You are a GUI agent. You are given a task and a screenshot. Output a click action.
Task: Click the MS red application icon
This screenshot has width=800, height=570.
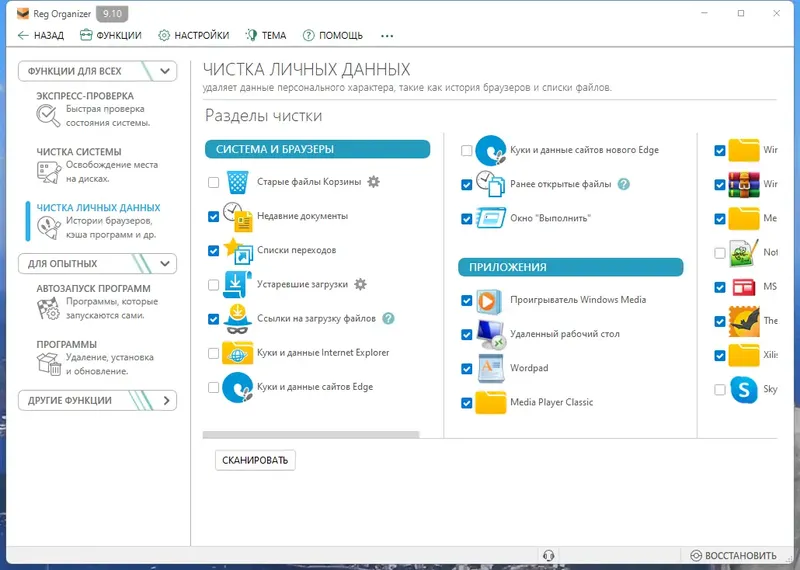point(744,287)
